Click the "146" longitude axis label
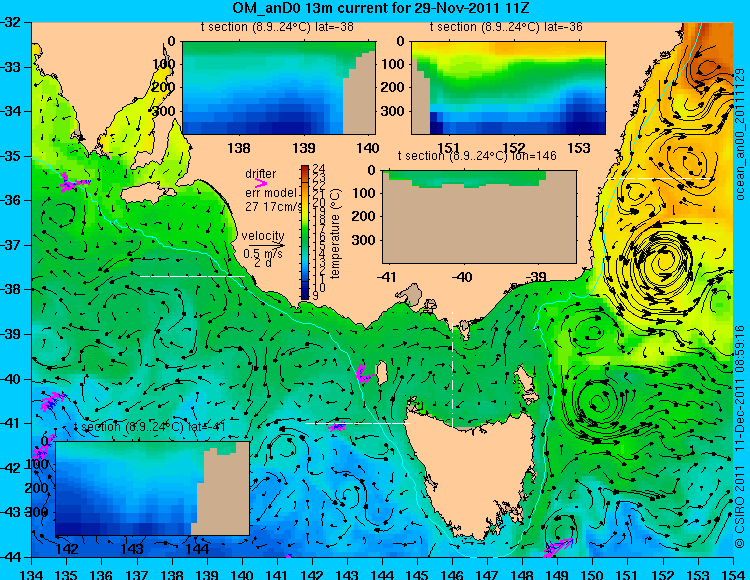Viewport: 750px width, 580px height. [452, 573]
